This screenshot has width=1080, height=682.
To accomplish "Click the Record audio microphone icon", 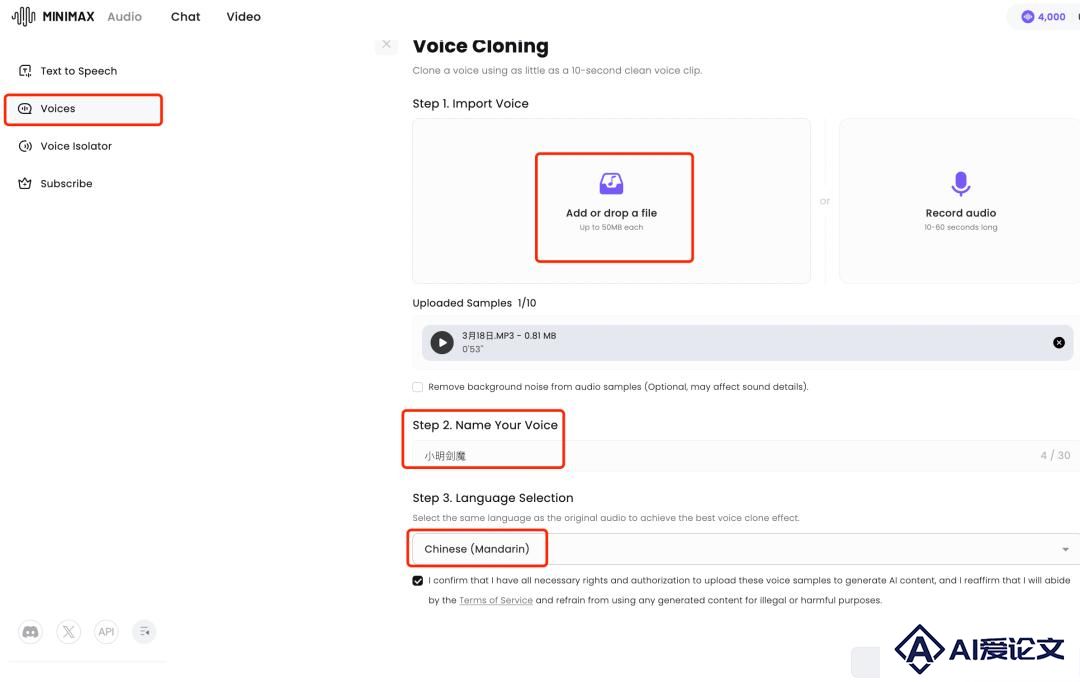I will pyautogui.click(x=961, y=183).
